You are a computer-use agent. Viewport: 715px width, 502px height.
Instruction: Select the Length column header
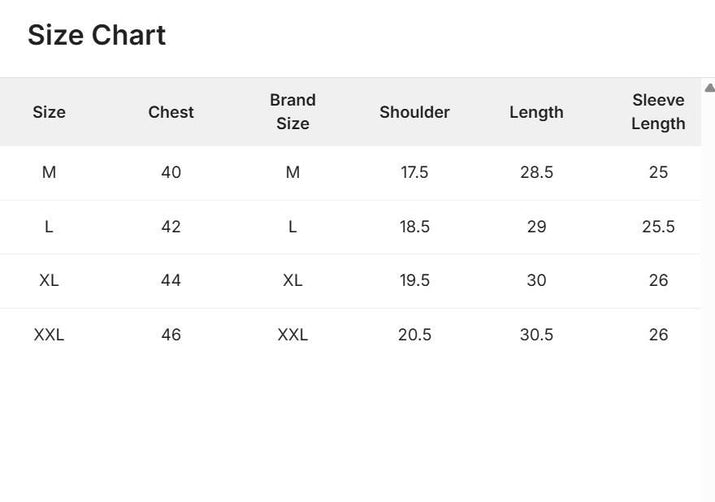click(536, 112)
